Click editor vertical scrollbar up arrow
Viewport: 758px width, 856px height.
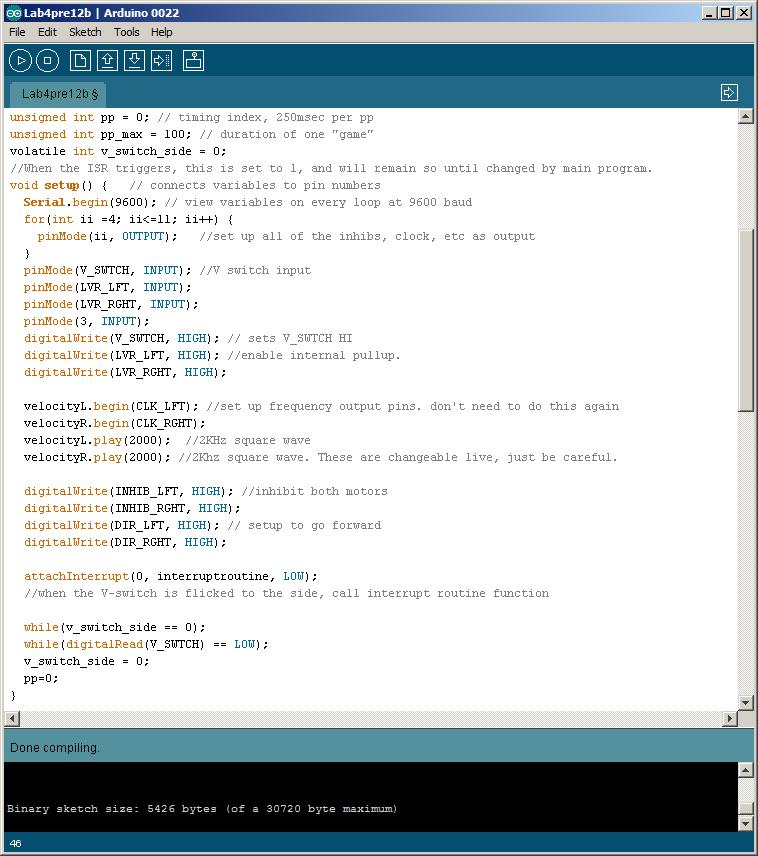click(746, 116)
